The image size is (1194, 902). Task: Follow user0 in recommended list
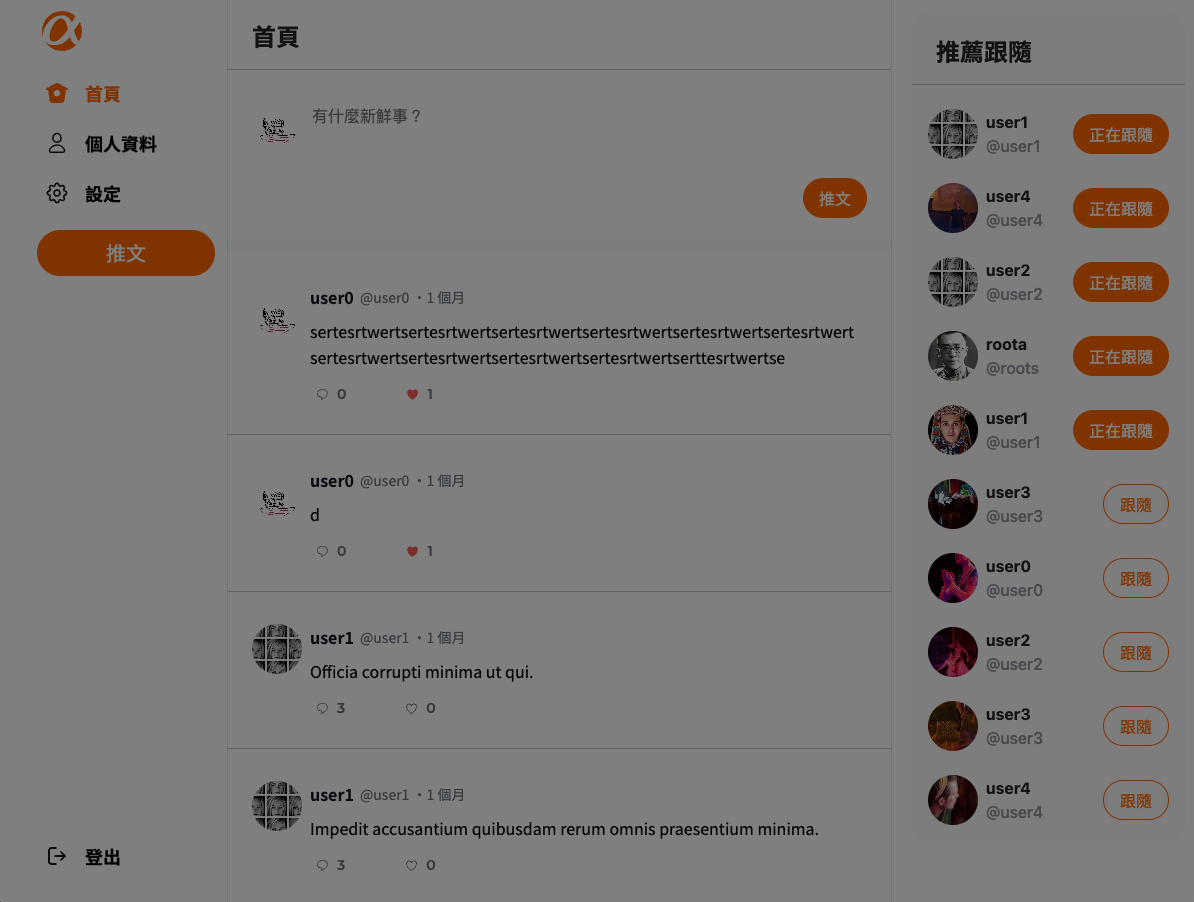1135,578
